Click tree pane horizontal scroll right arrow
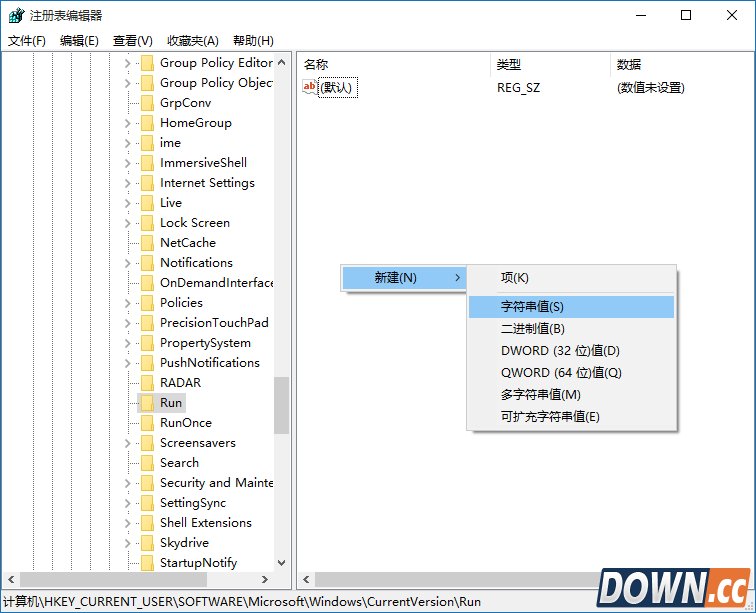This screenshot has width=756, height=613. 265,579
